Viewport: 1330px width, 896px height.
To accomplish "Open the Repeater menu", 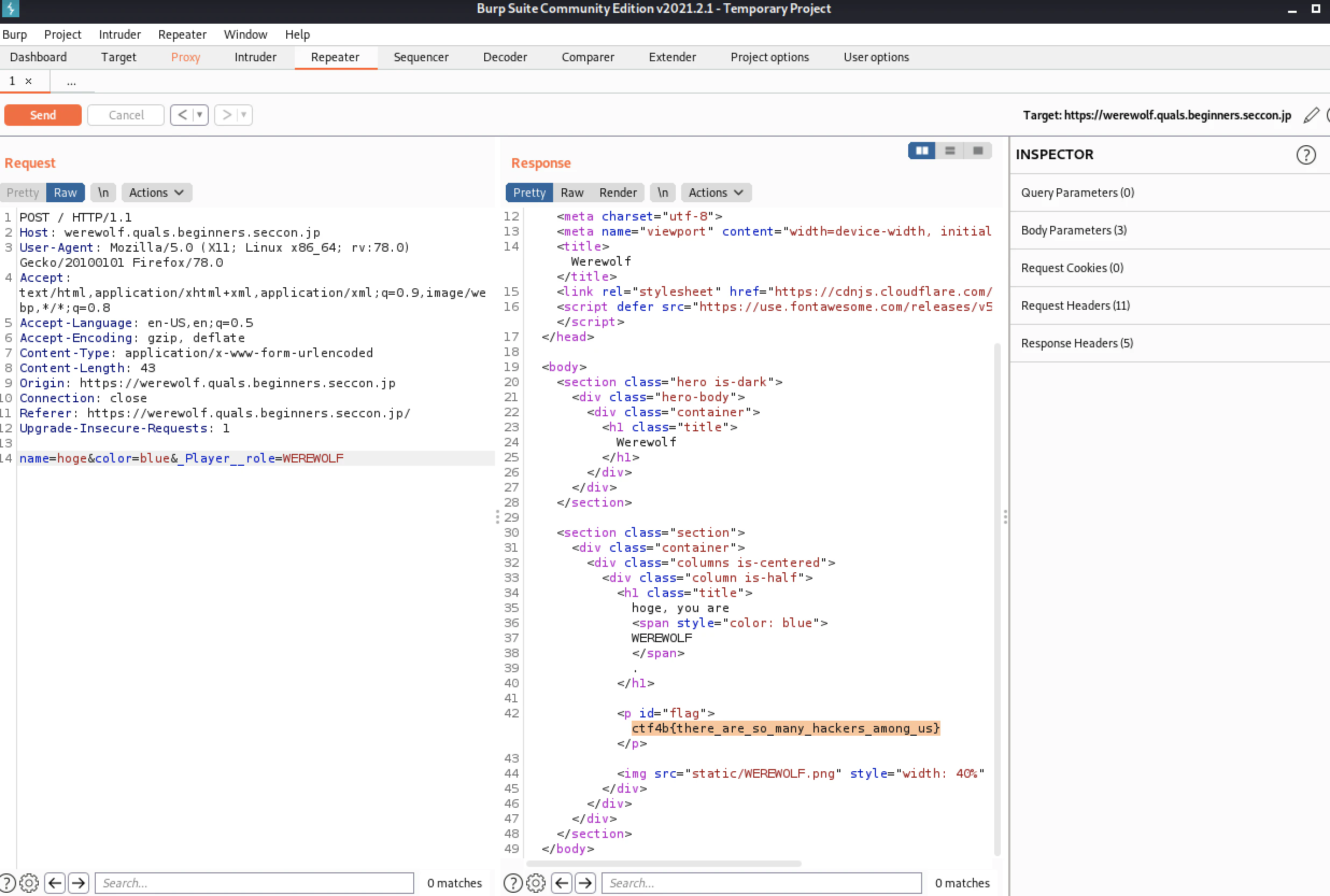I will point(182,34).
